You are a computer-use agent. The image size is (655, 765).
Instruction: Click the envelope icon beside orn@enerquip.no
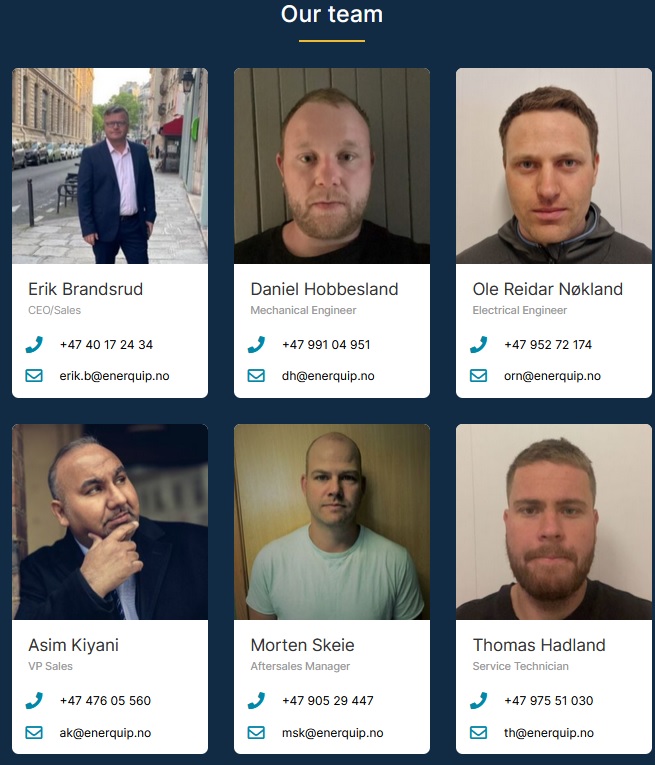[478, 376]
